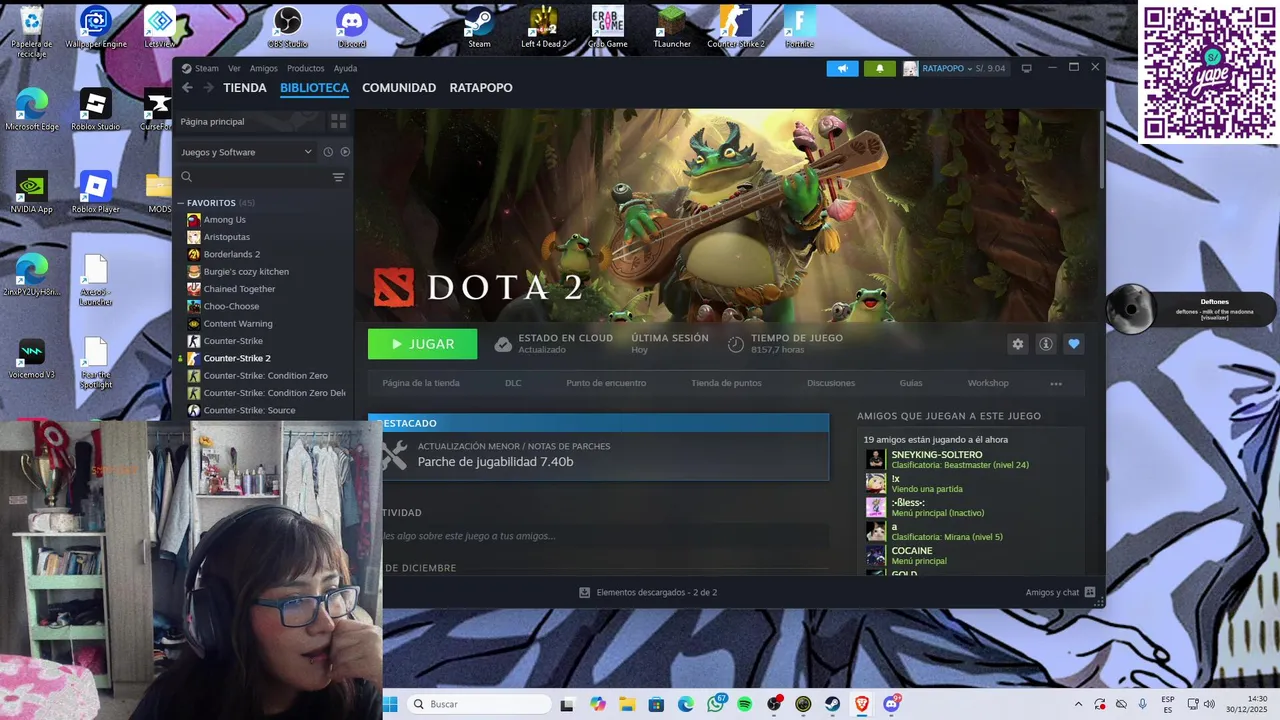Switch Steam to Big Picture mode
Screen dimensions: 1280x720
pyautogui.click(x=1026, y=68)
